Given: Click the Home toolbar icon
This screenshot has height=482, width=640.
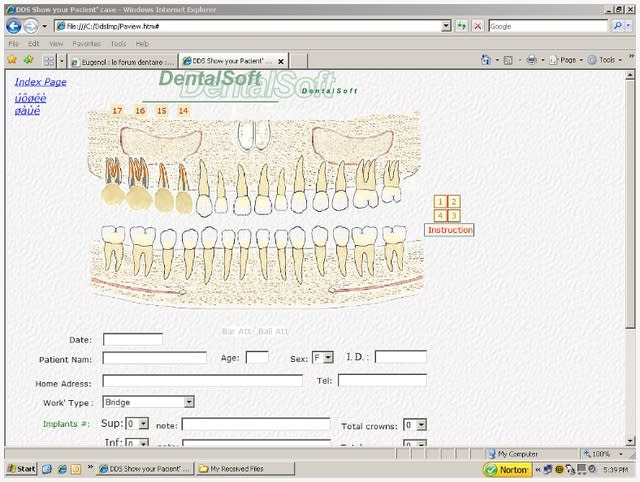Looking at the screenshot, I should coord(486,60).
